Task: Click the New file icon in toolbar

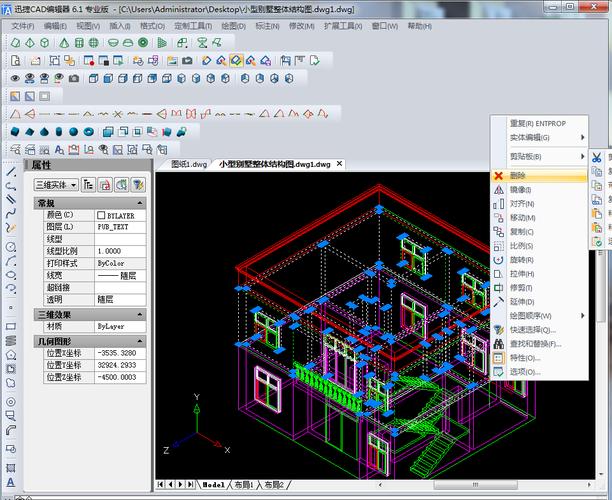Action: coord(17,60)
